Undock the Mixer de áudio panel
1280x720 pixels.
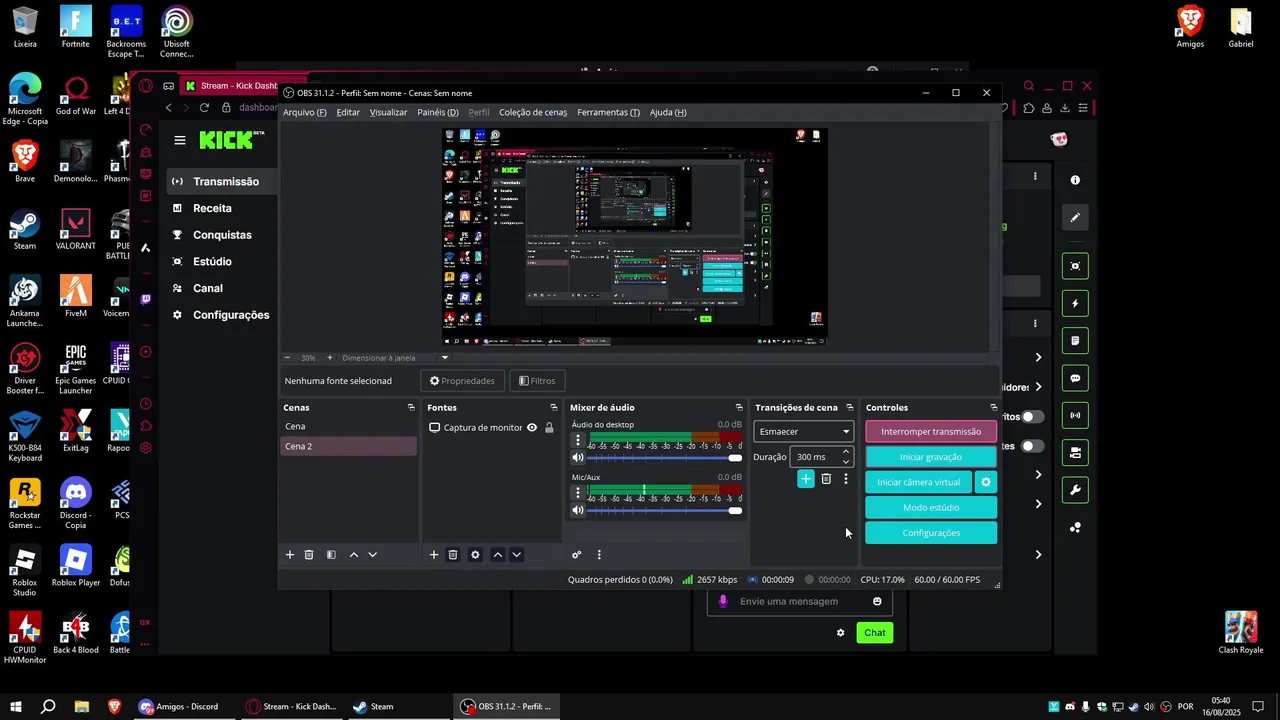[739, 407]
